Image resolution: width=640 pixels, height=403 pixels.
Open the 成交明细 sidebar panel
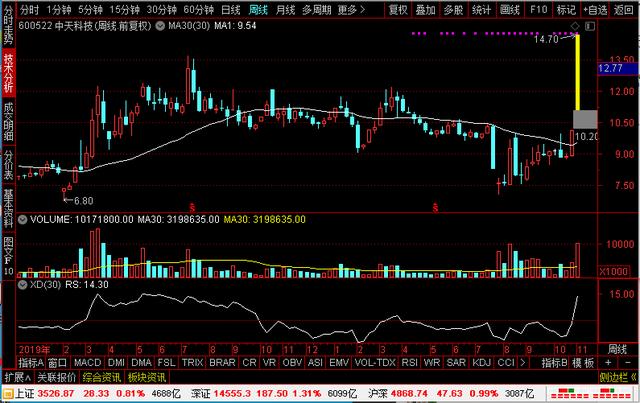(x=8, y=119)
